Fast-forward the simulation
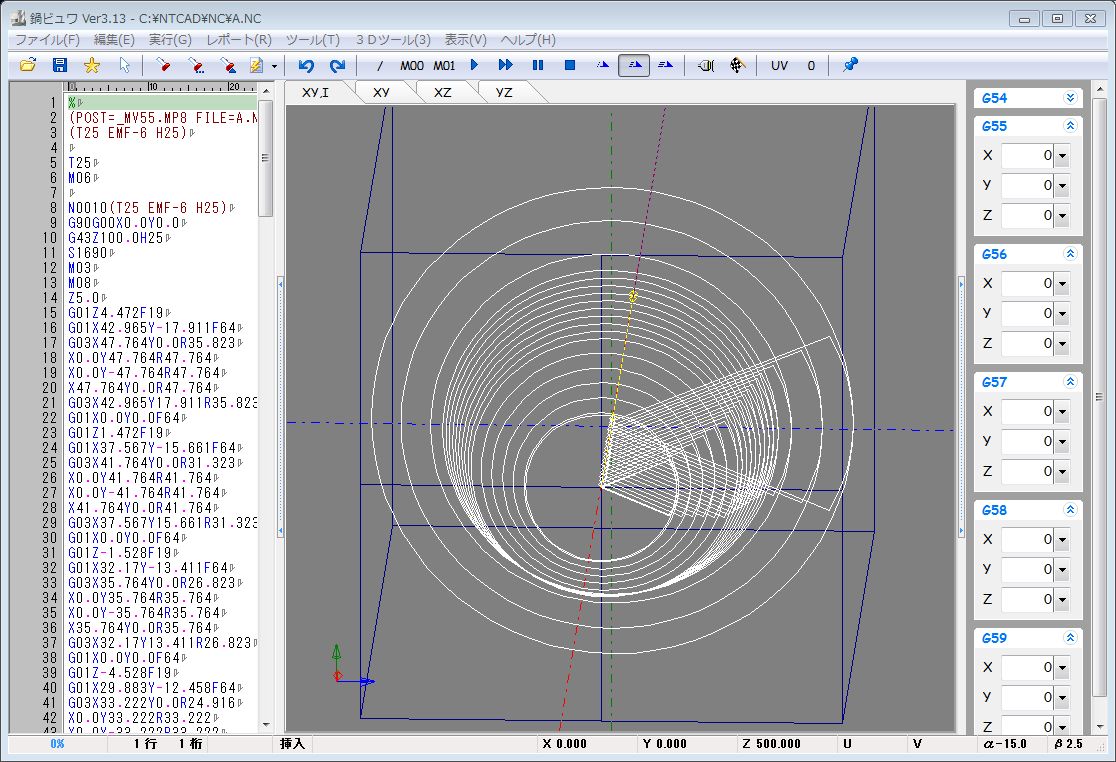 505,65
